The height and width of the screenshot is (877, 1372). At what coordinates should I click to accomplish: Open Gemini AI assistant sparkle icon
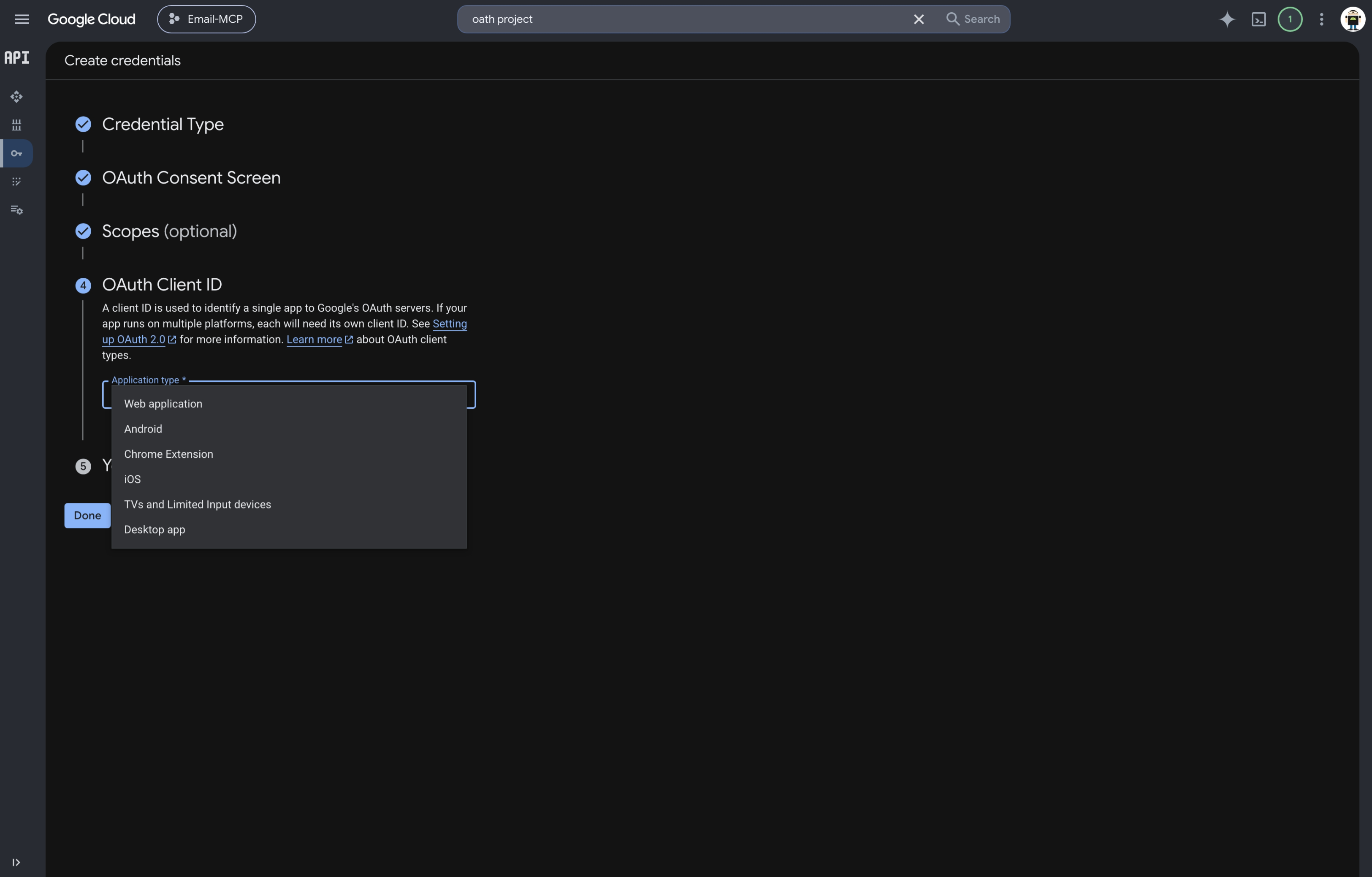tap(1227, 19)
